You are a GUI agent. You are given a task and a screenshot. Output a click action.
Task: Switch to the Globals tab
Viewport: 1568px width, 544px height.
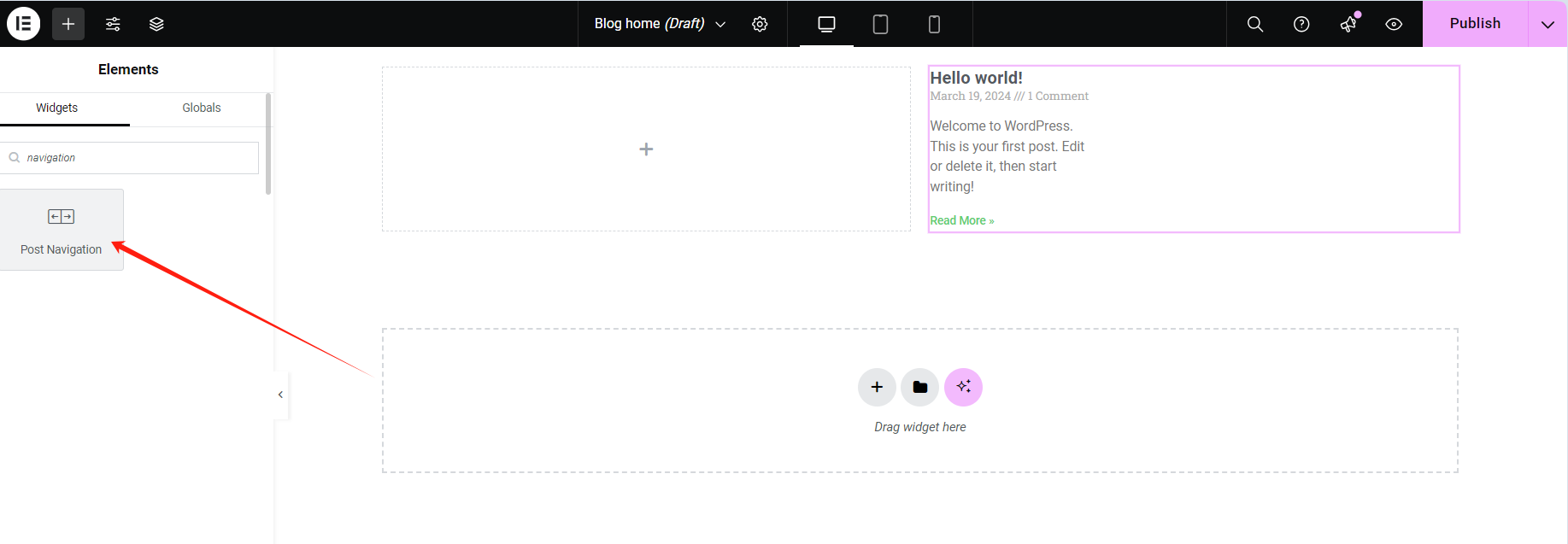(x=201, y=108)
